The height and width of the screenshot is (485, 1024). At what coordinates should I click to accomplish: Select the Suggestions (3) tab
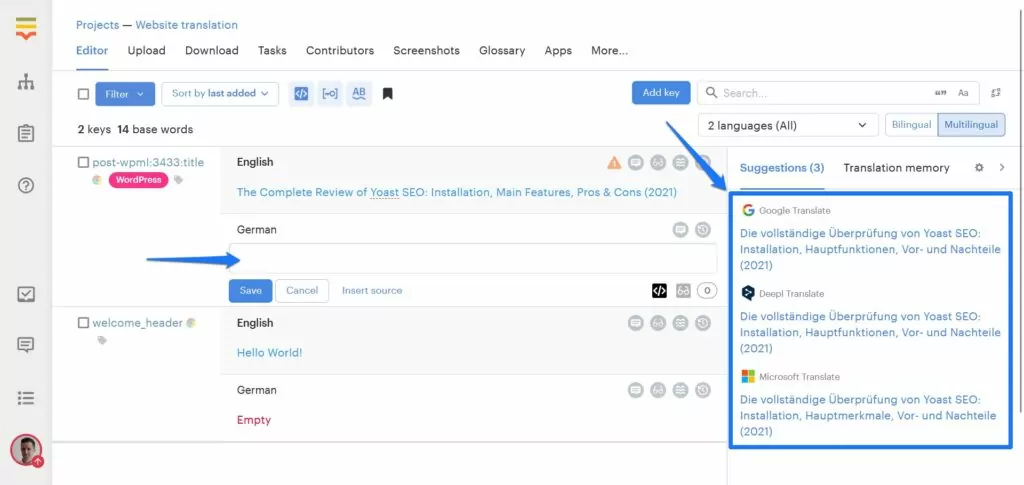coord(782,168)
